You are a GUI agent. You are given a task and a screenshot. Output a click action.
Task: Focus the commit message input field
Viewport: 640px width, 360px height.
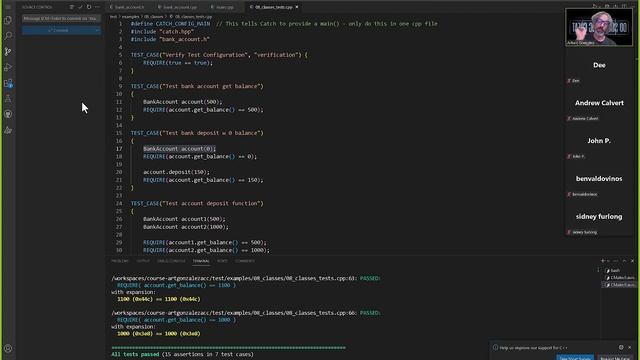61,18
